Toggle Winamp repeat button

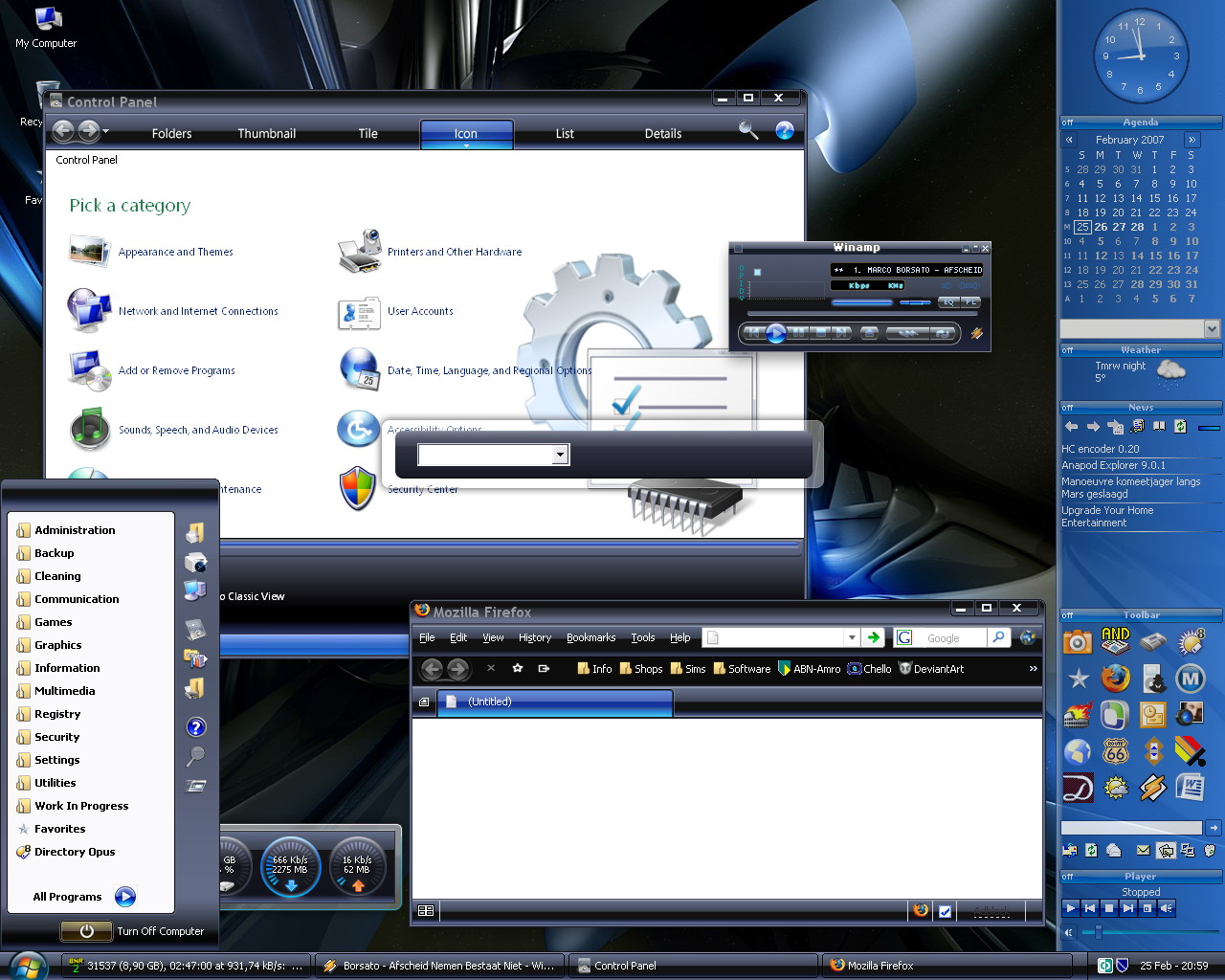[x=944, y=333]
